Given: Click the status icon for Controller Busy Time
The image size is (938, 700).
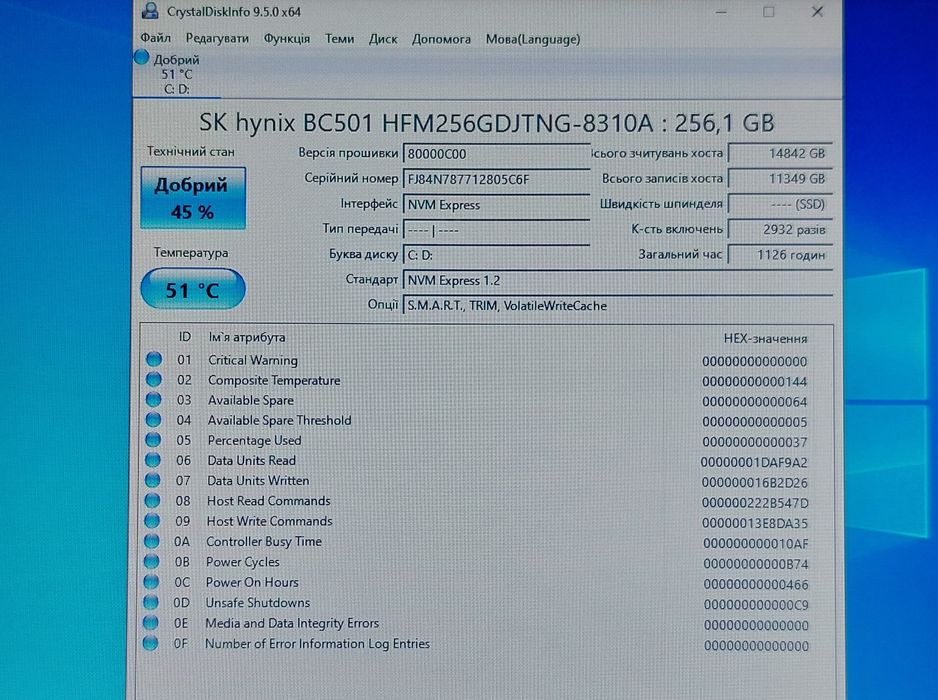Looking at the screenshot, I should pyautogui.click(x=151, y=541).
